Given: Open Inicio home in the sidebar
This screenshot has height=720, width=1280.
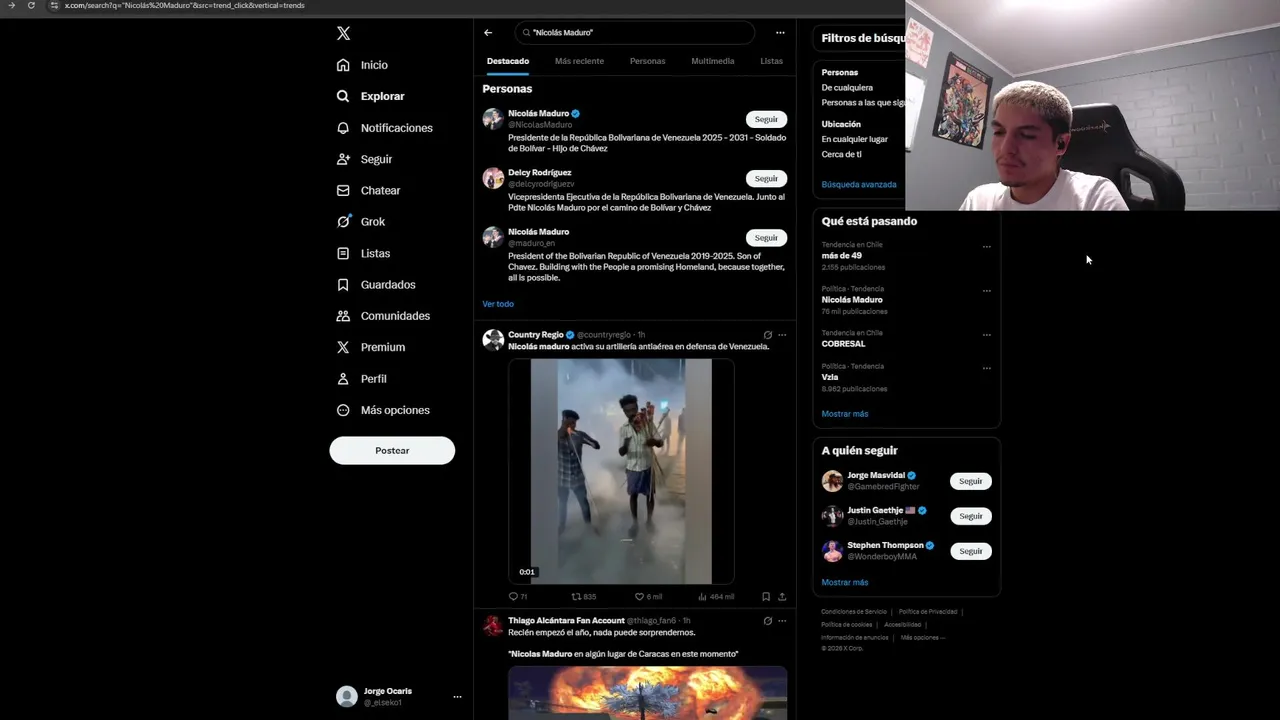Looking at the screenshot, I should [x=362, y=65].
